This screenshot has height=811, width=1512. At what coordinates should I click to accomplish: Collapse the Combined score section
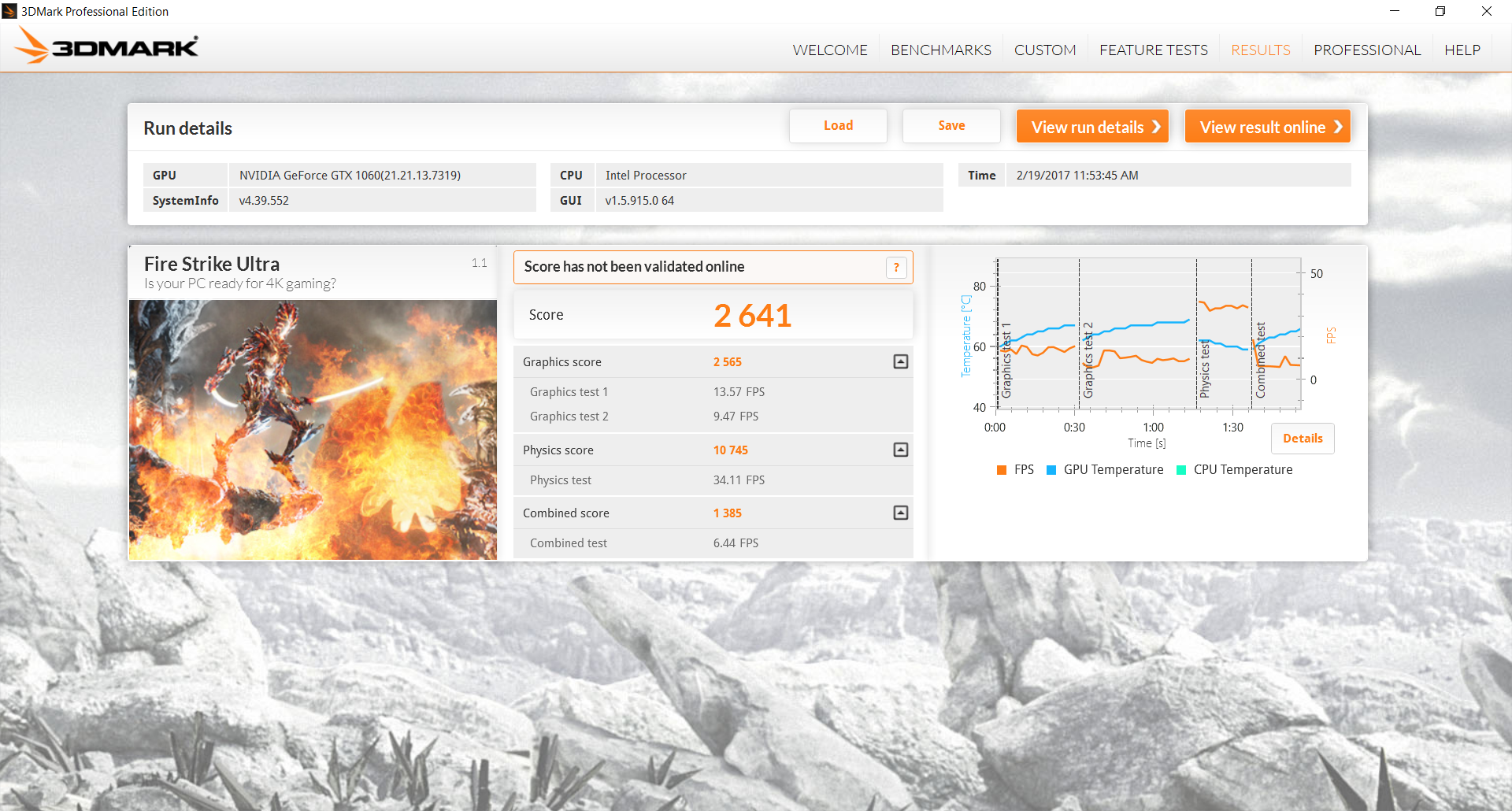(x=901, y=513)
